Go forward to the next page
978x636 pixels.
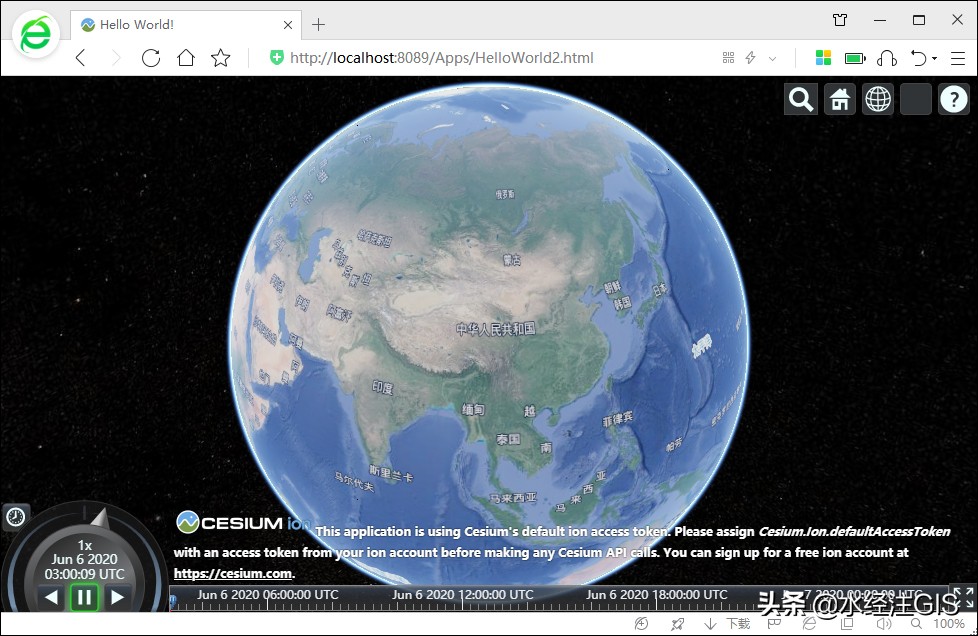[115, 58]
